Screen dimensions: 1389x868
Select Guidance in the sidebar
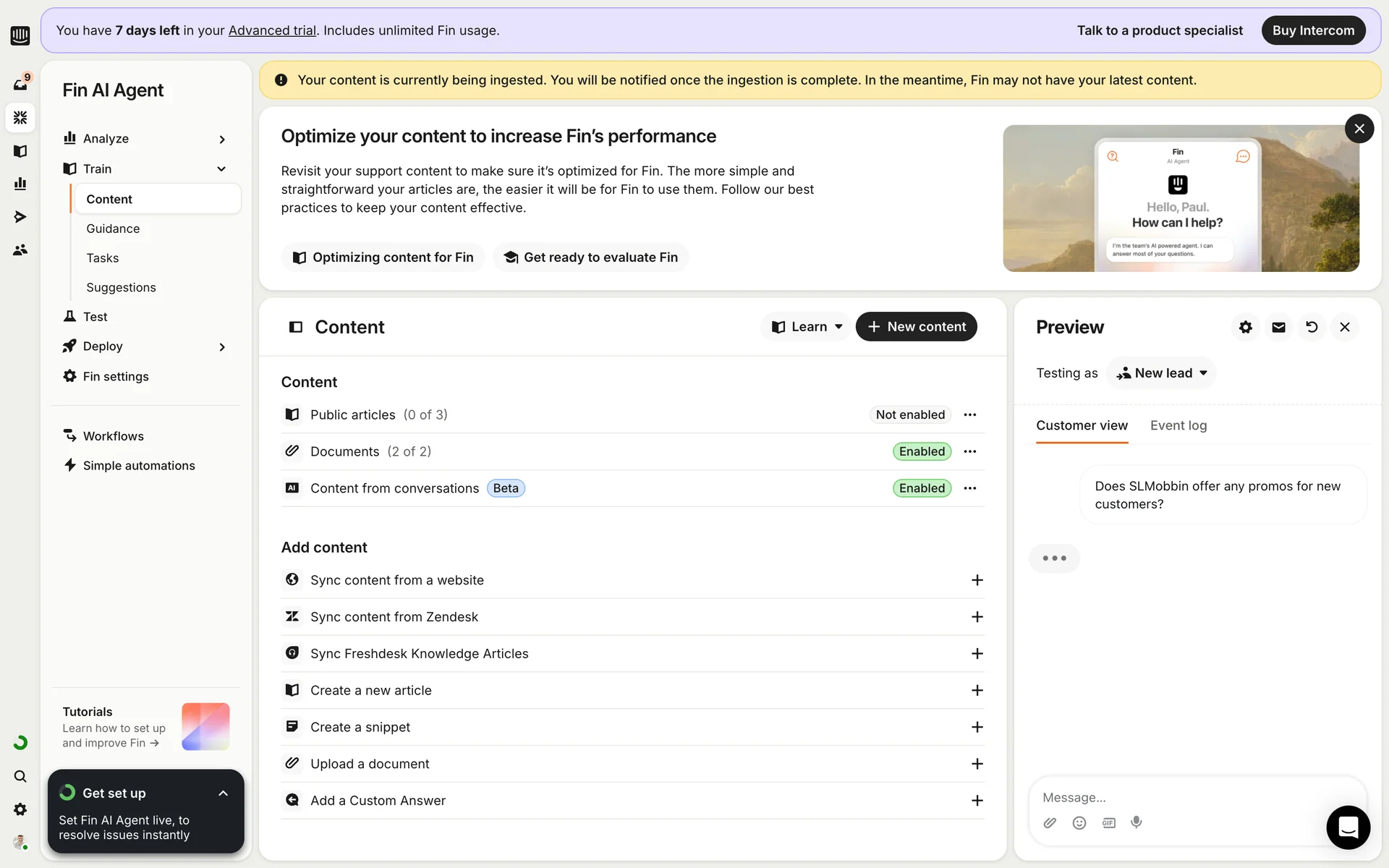tap(113, 229)
